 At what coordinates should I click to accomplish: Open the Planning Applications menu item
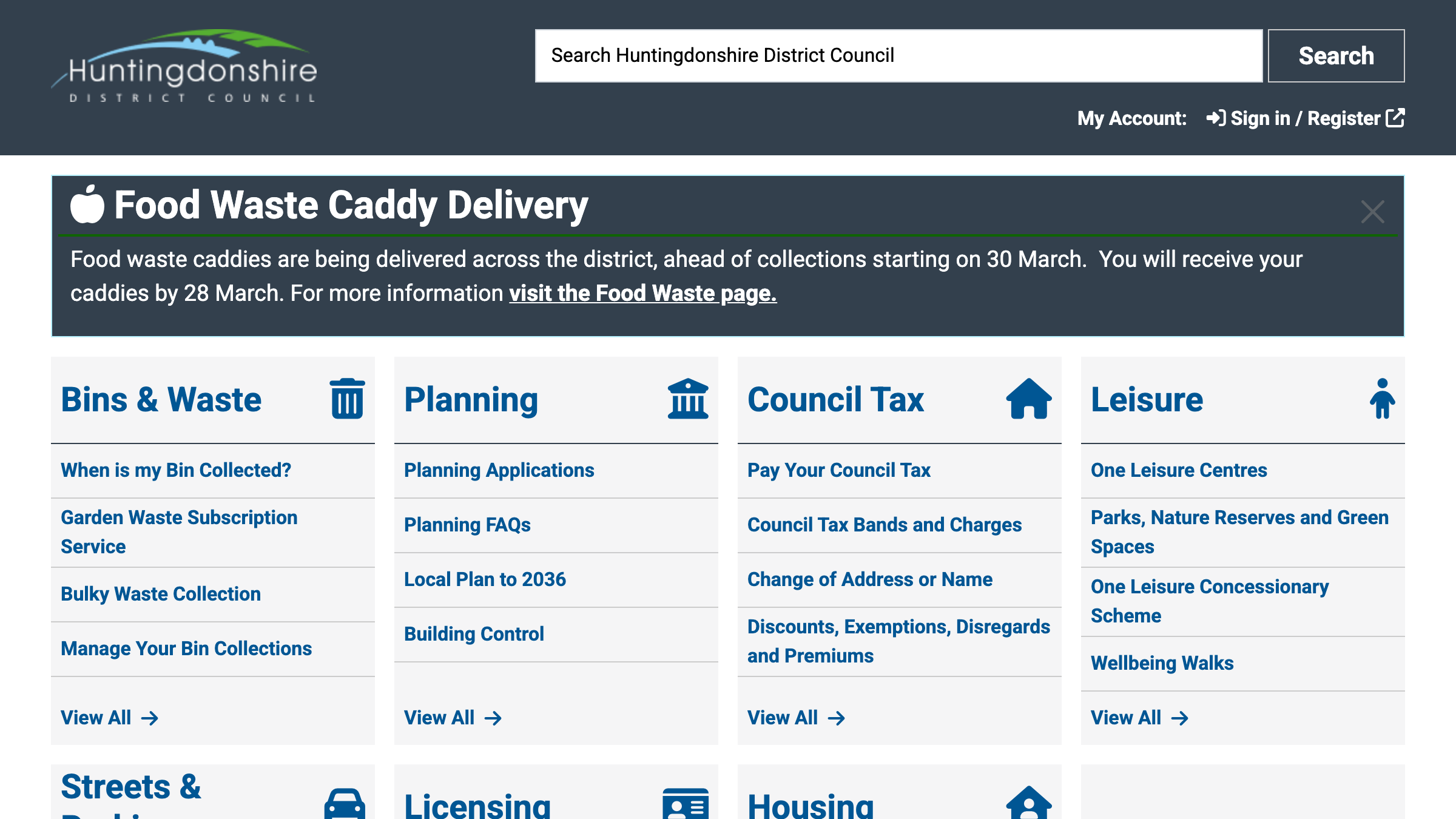coord(499,470)
